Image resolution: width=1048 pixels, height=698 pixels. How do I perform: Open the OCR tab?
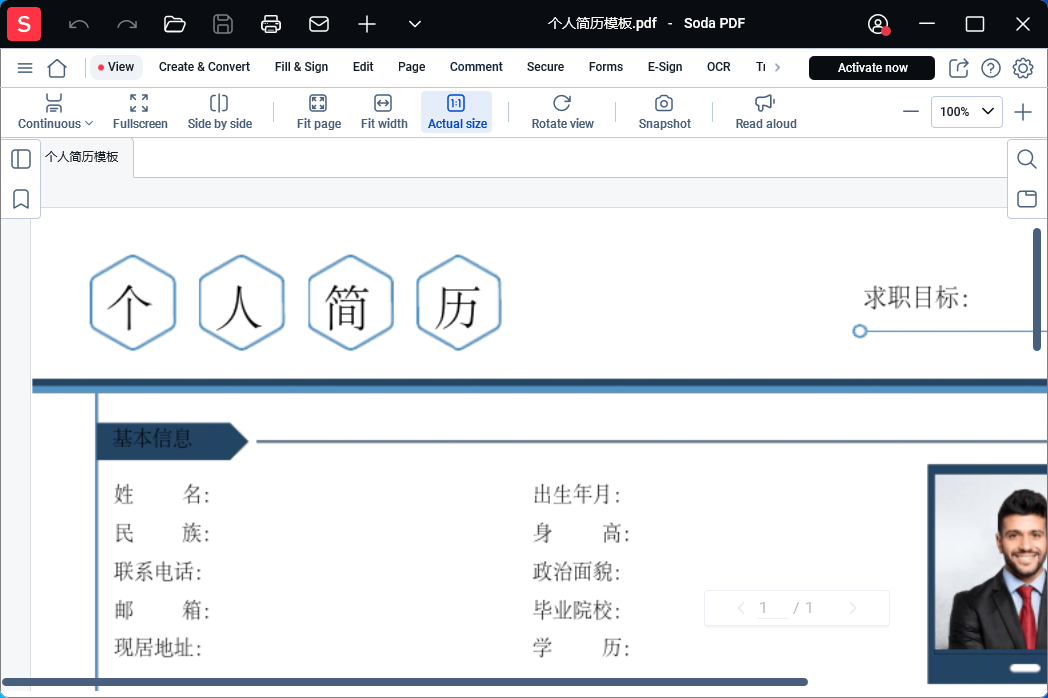click(x=718, y=67)
